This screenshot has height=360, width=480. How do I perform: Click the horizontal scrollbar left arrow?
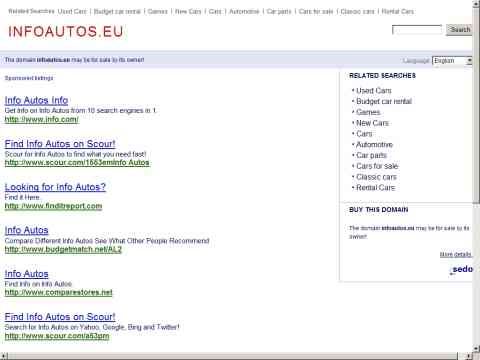pos(3,356)
